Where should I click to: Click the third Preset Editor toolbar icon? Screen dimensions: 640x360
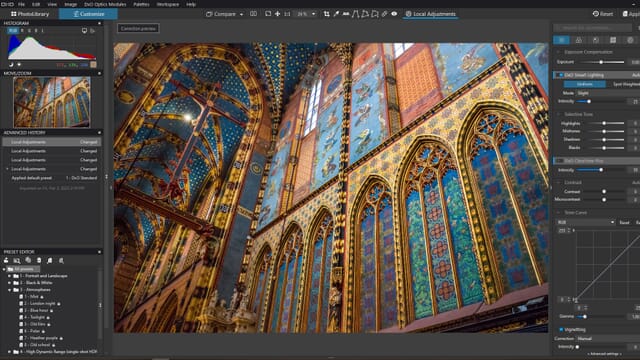[28, 260]
